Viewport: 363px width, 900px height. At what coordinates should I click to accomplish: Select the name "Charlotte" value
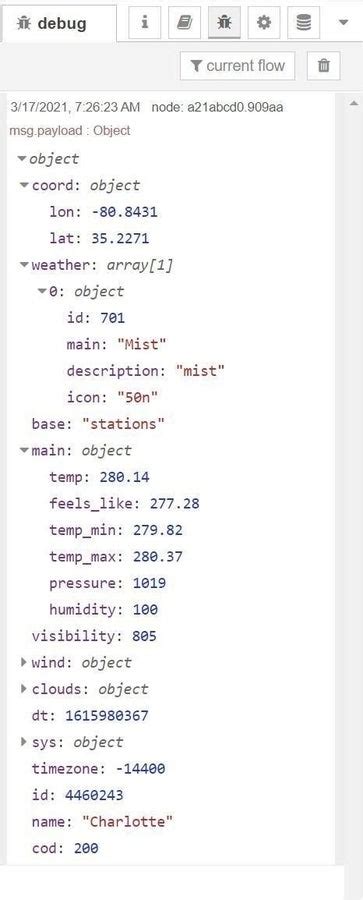pyautogui.click(x=128, y=821)
